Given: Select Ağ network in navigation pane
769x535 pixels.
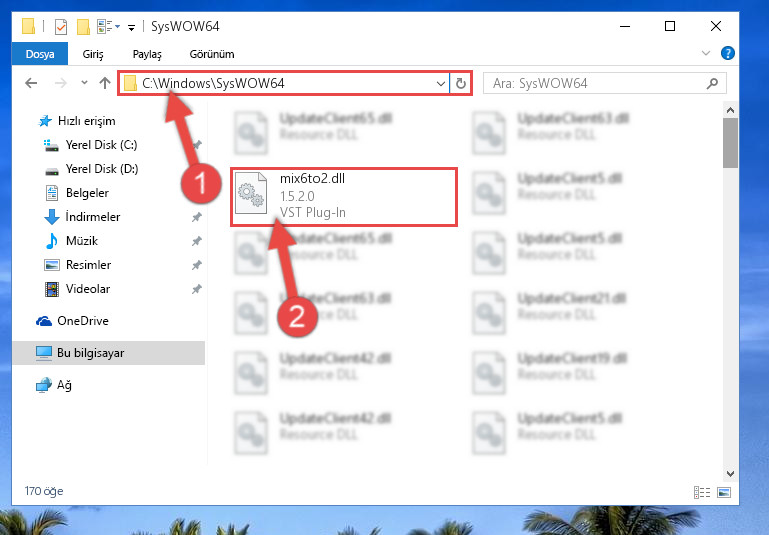Looking at the screenshot, I should pyautogui.click(x=64, y=385).
